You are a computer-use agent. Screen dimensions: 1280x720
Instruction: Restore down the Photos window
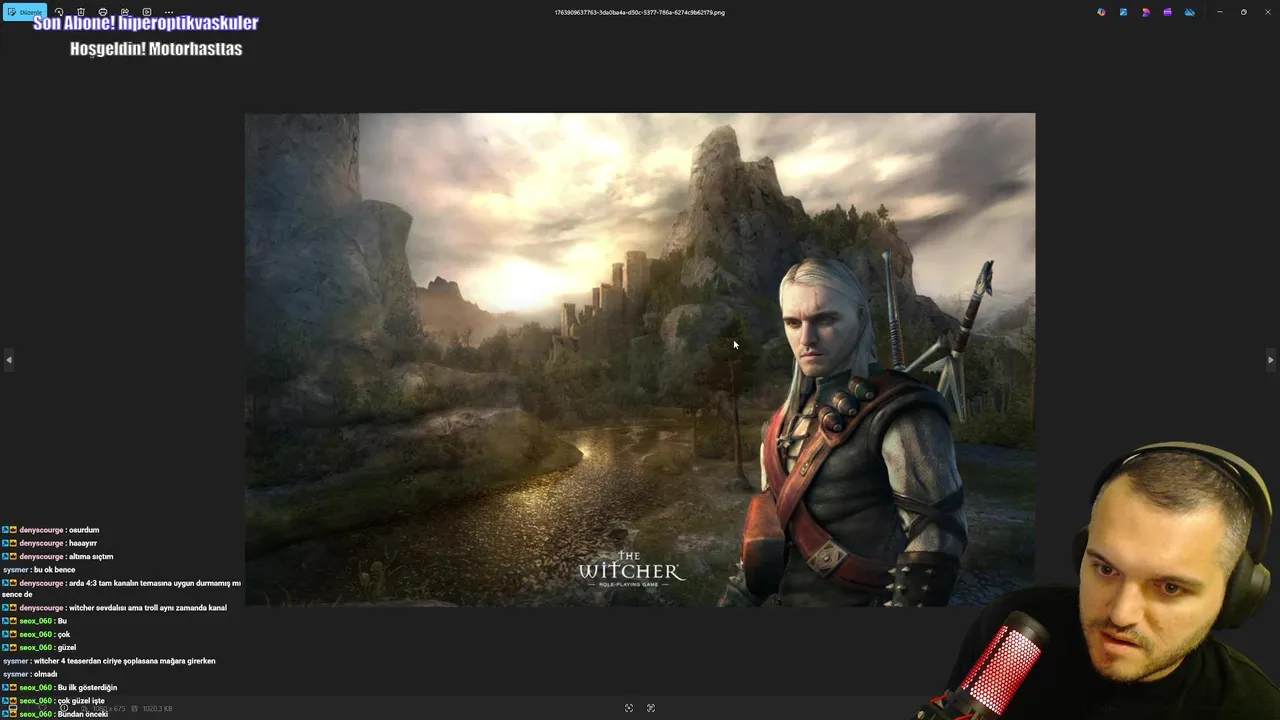point(1244,12)
